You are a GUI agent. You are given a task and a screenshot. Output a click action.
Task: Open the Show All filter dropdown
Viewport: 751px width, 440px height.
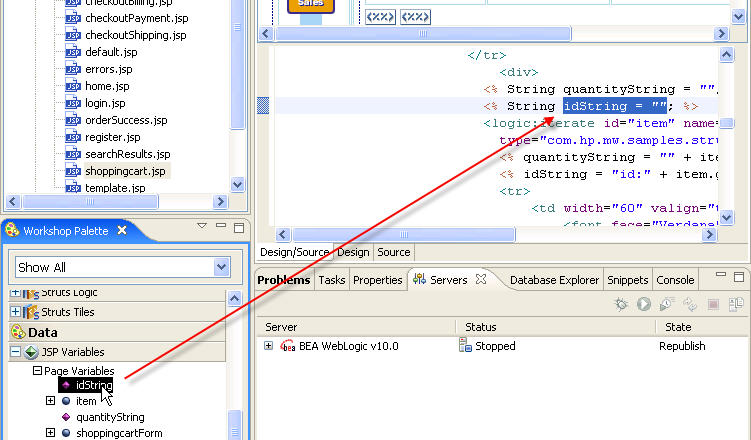[221, 267]
